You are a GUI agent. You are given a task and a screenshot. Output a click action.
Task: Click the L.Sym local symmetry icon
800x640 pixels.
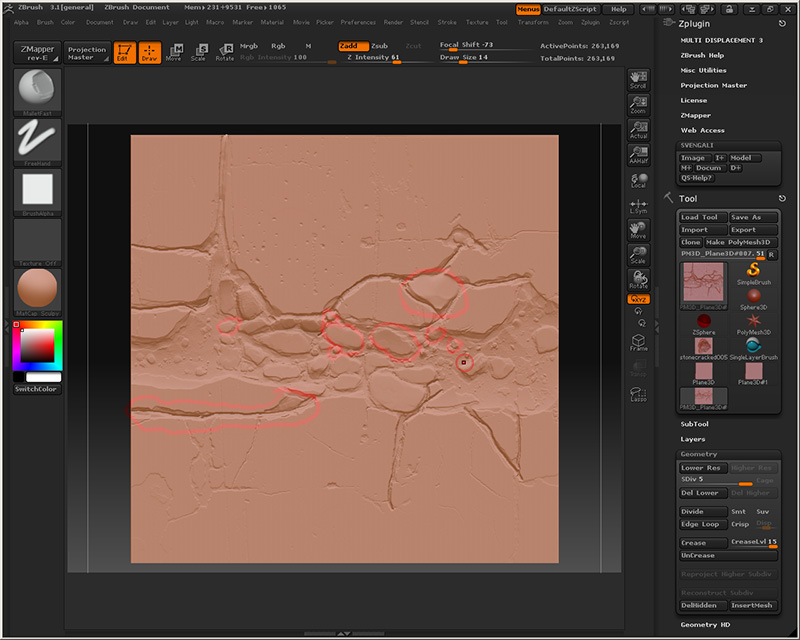(638, 207)
